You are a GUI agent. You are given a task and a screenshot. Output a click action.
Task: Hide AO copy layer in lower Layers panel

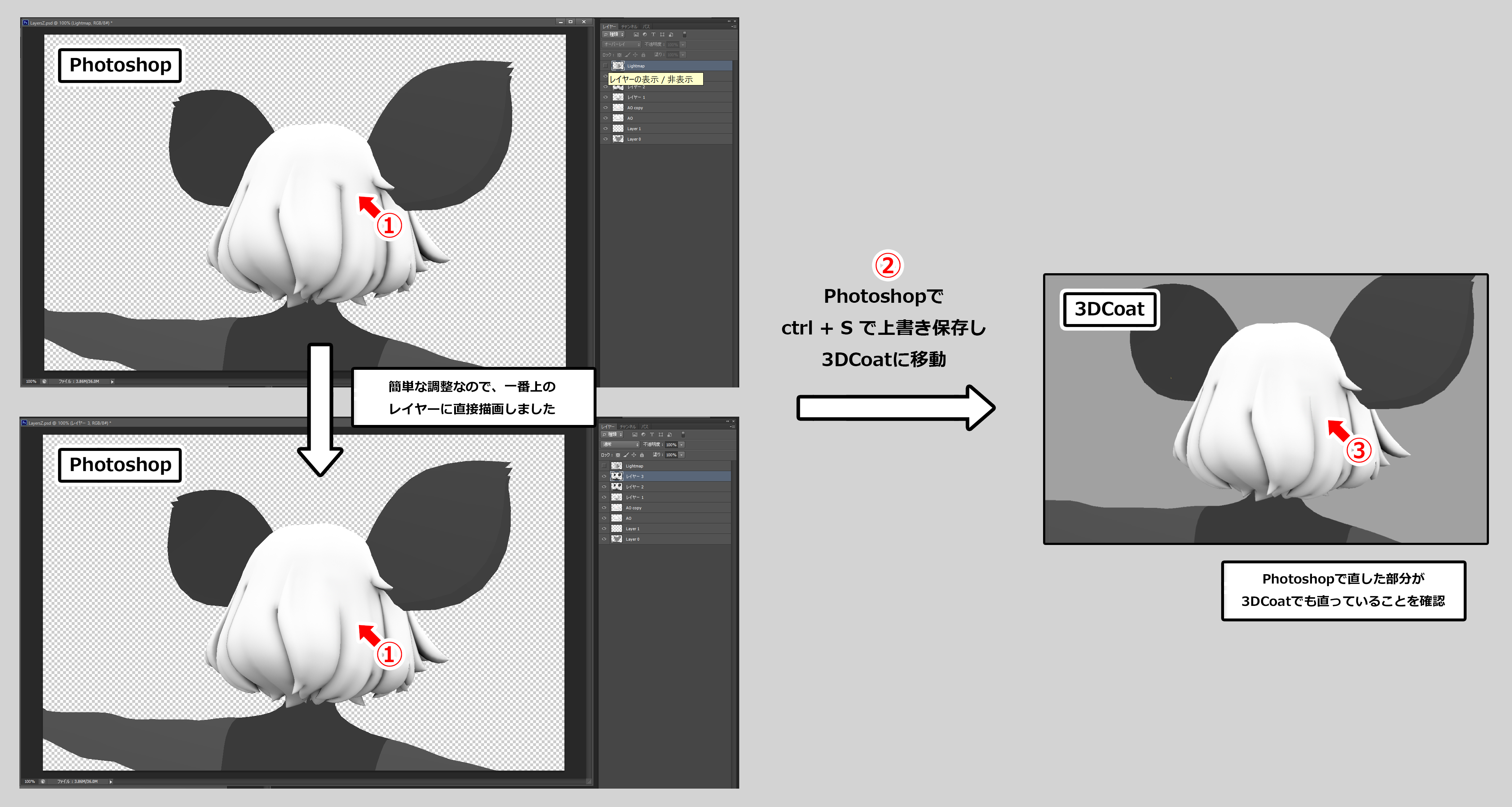[x=604, y=508]
